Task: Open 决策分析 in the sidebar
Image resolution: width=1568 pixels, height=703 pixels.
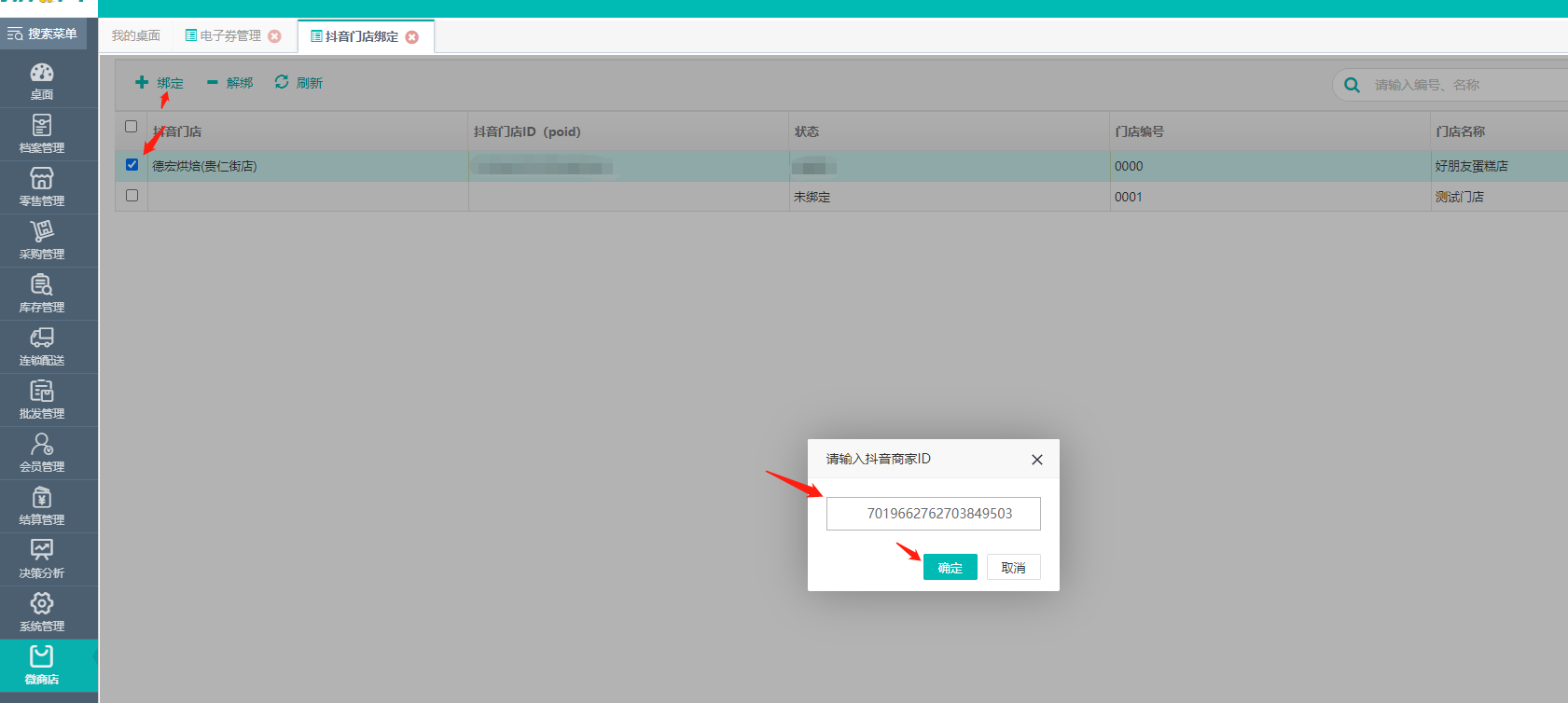Action: coord(42,559)
